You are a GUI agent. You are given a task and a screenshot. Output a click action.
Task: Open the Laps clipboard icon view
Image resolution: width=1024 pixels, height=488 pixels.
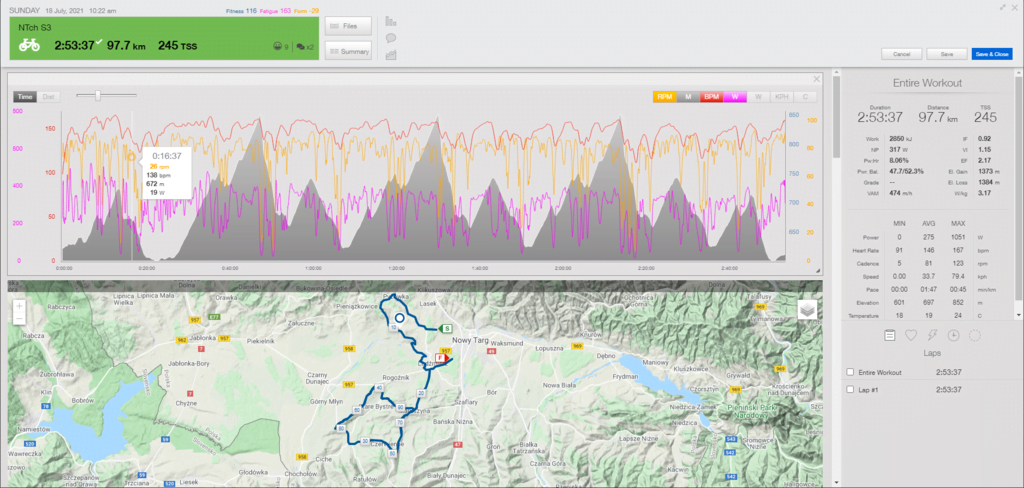click(889, 335)
